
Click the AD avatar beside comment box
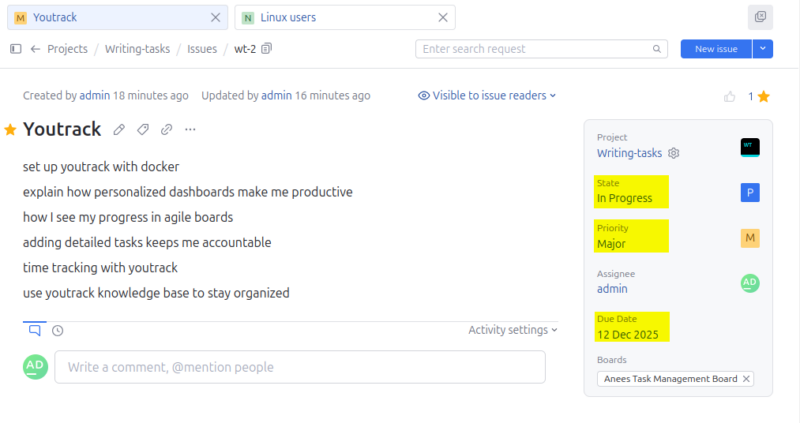tap(35, 367)
